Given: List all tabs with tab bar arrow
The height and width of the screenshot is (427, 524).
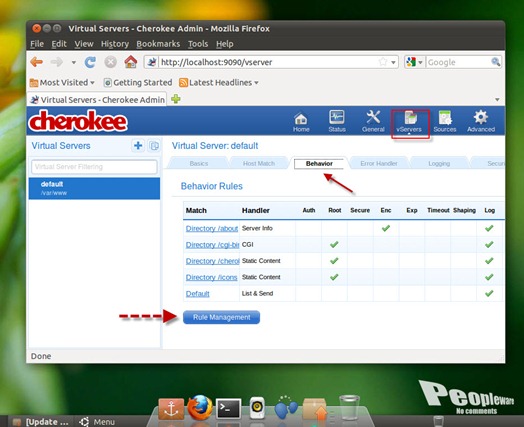Looking at the screenshot, I should pyautogui.click(x=497, y=100).
